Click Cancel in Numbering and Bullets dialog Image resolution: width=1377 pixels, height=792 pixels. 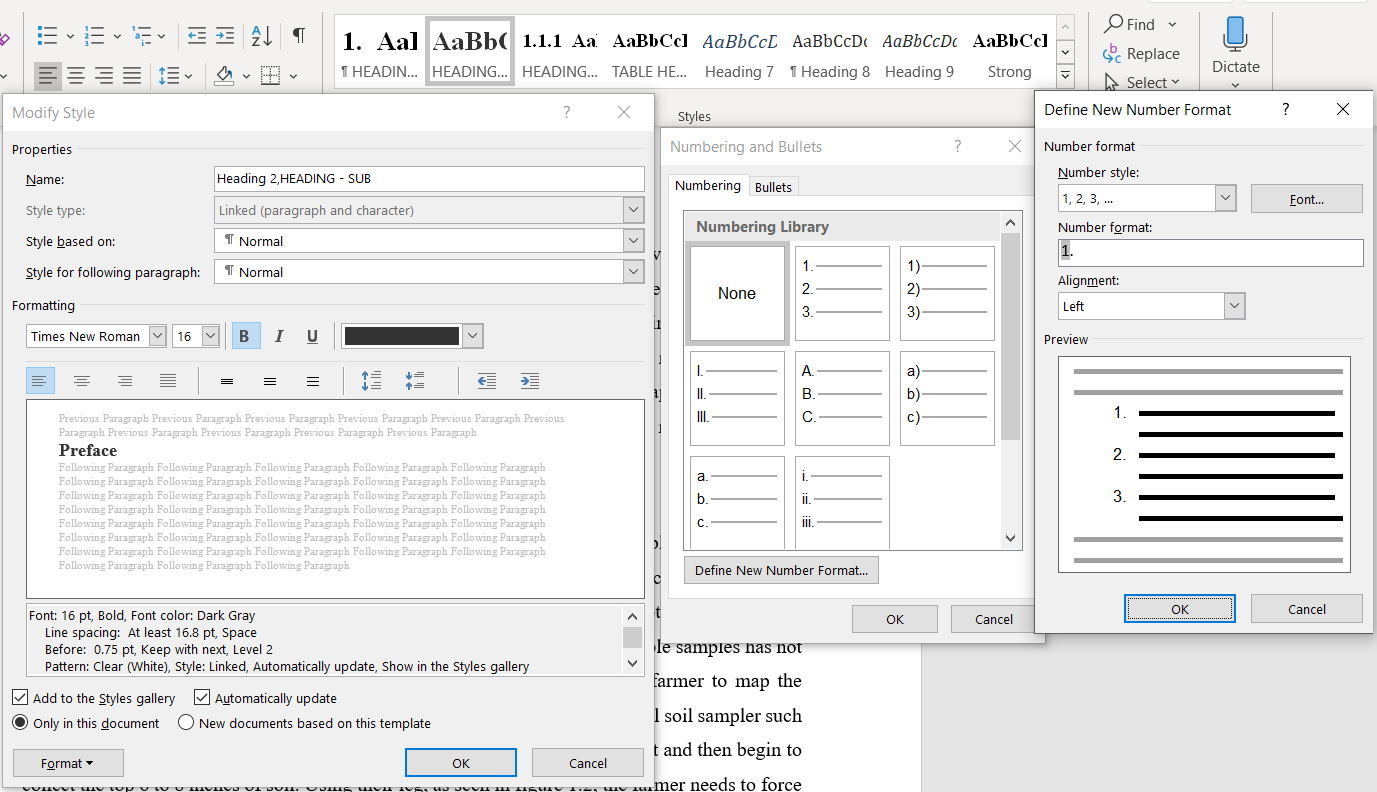pos(994,619)
